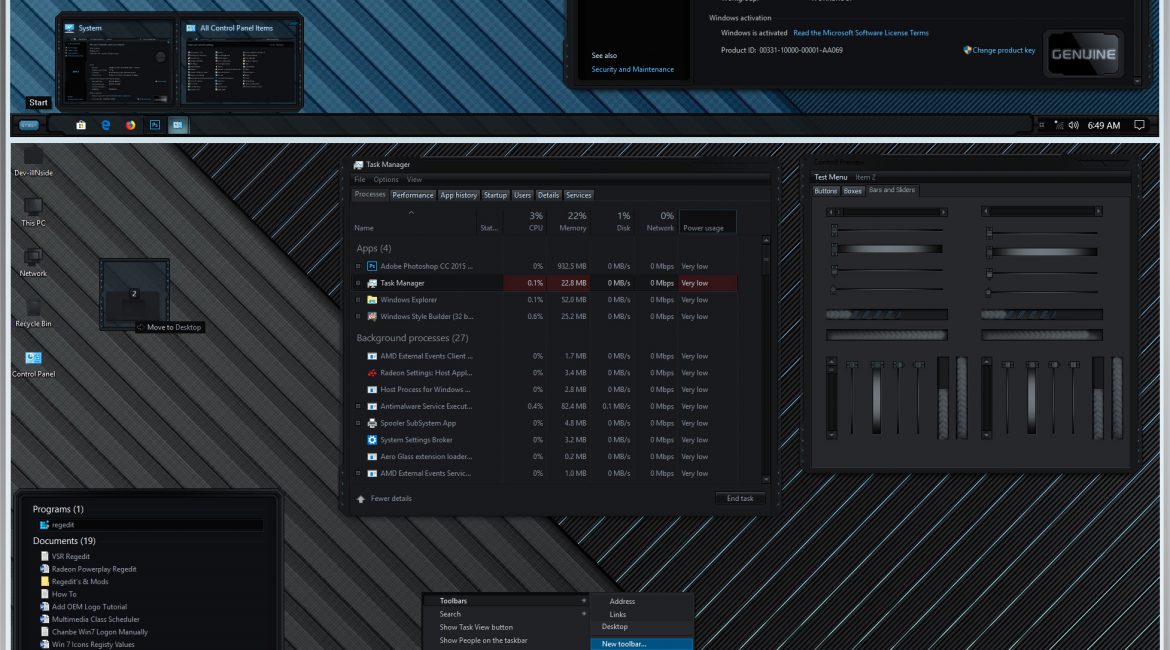Open the File menu in Task Manager

tap(360, 180)
